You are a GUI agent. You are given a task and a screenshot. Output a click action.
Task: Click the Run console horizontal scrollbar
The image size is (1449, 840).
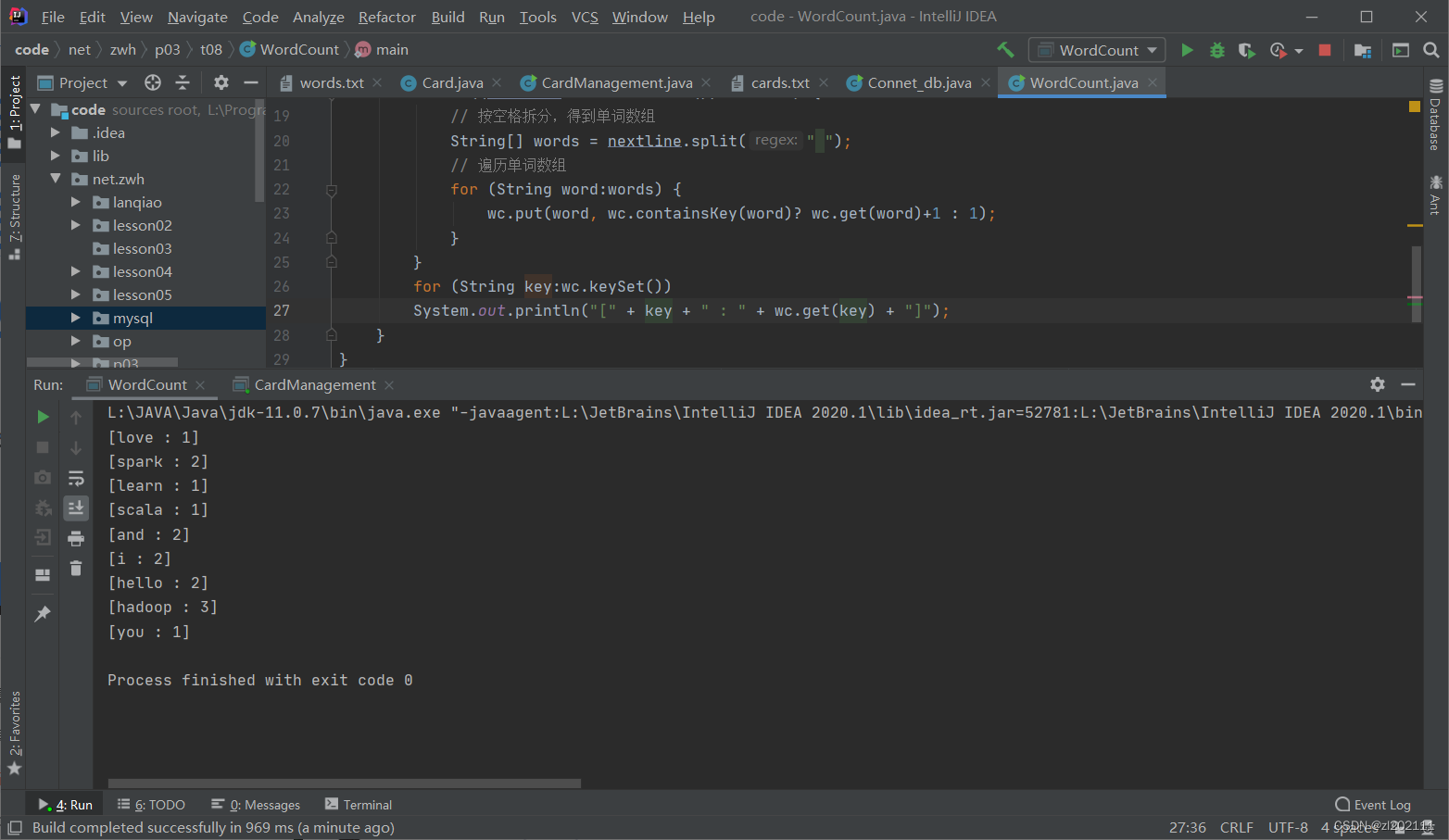tap(345, 784)
